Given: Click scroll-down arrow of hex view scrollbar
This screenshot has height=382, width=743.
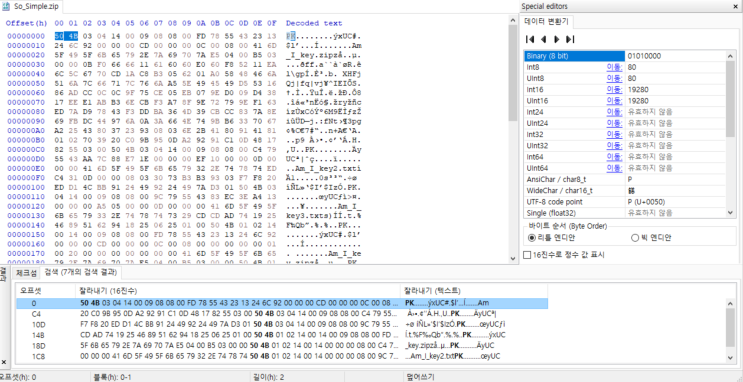Looking at the screenshot, I should (512, 258).
